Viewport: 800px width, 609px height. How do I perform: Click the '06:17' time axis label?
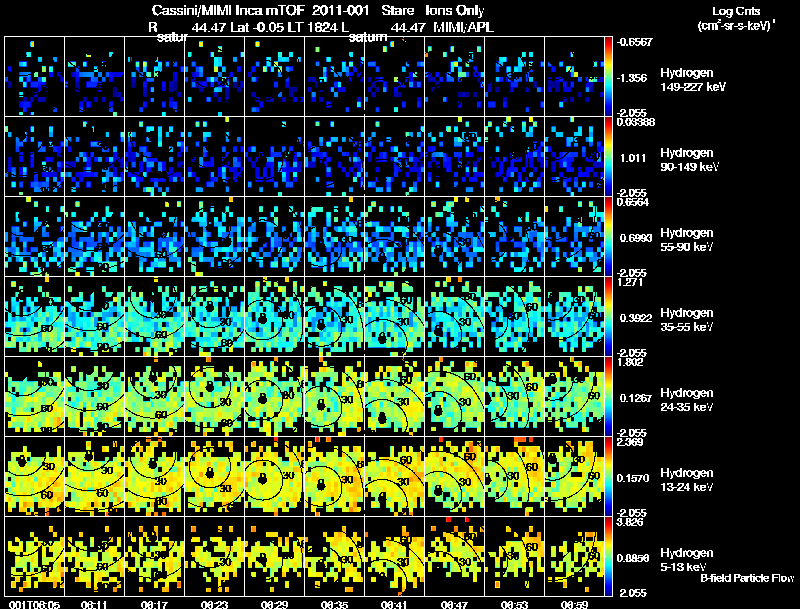point(154,604)
